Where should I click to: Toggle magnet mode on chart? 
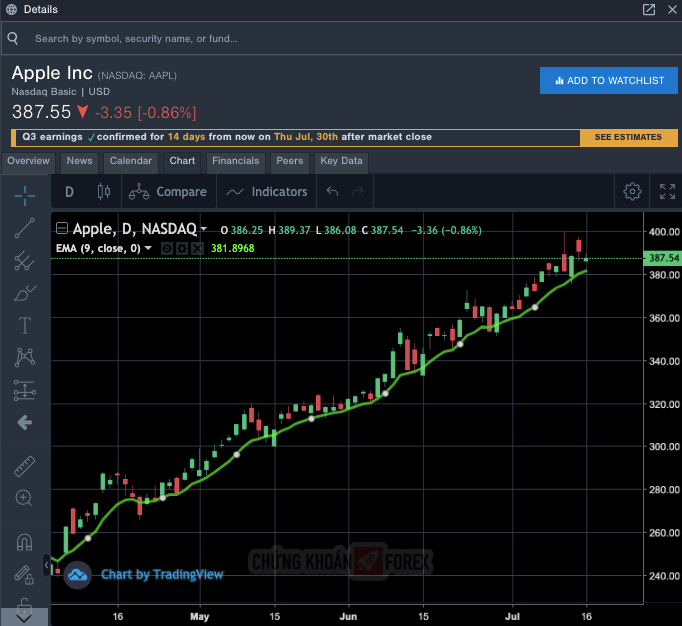(24, 542)
